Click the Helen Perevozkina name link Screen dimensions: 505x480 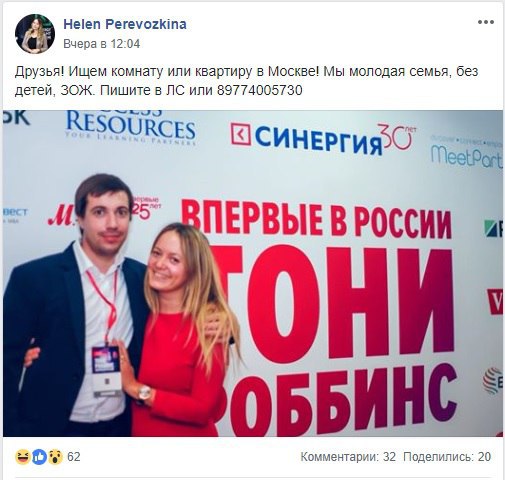pyautogui.click(x=125, y=24)
